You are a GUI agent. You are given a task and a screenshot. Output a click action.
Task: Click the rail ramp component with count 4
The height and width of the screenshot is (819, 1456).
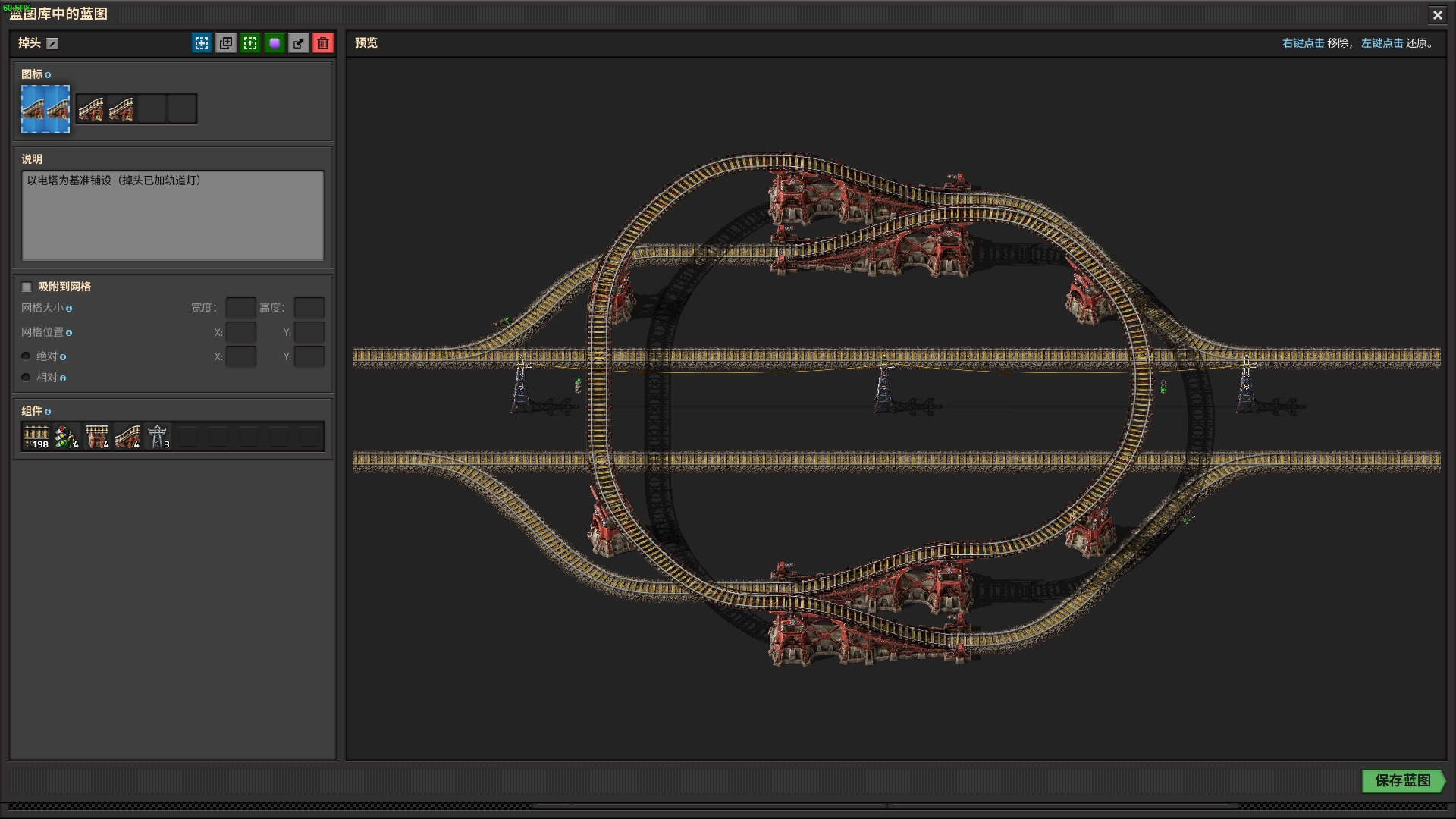(127, 437)
